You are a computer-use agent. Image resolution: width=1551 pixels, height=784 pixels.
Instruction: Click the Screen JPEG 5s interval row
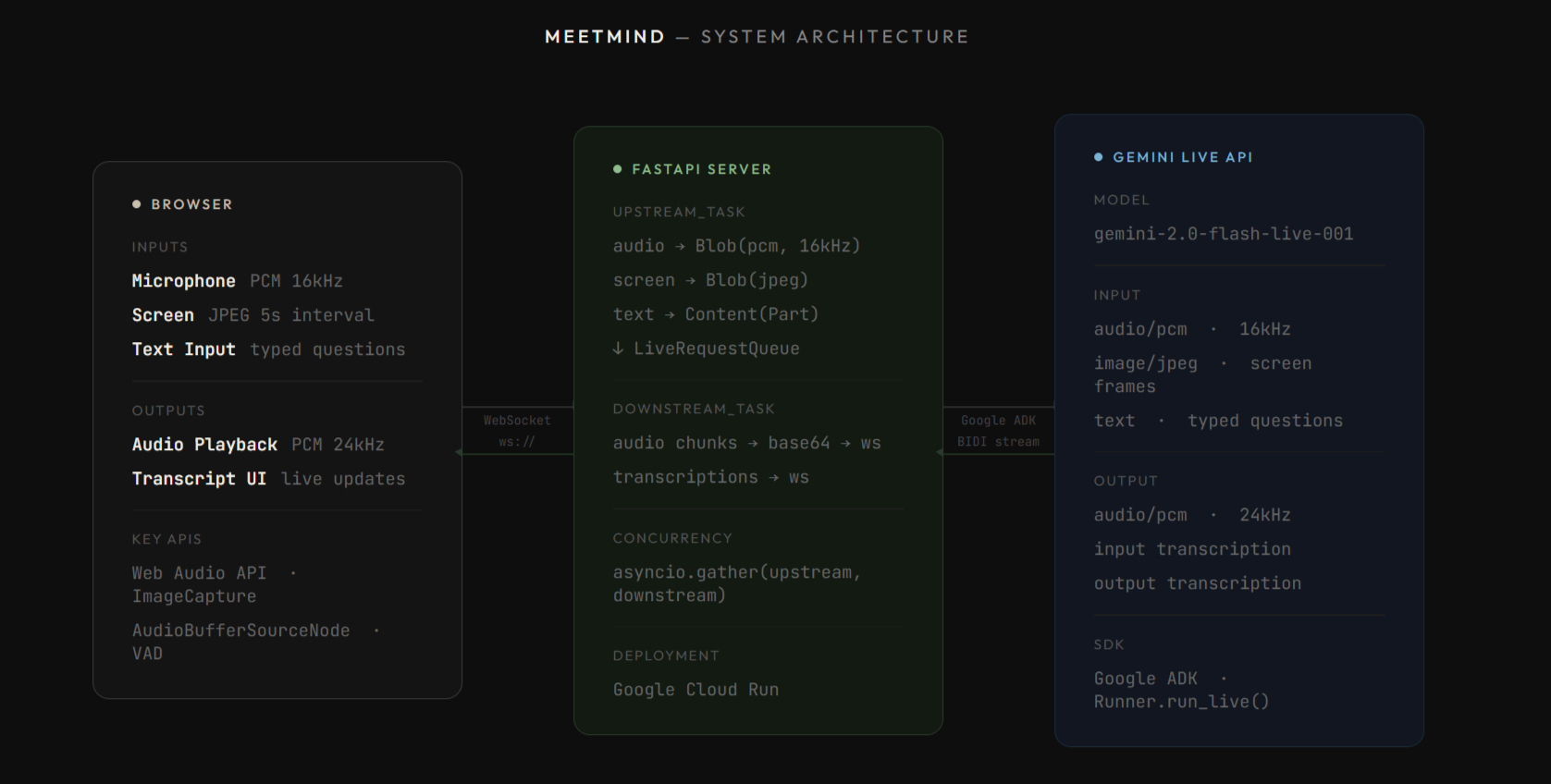click(x=253, y=315)
